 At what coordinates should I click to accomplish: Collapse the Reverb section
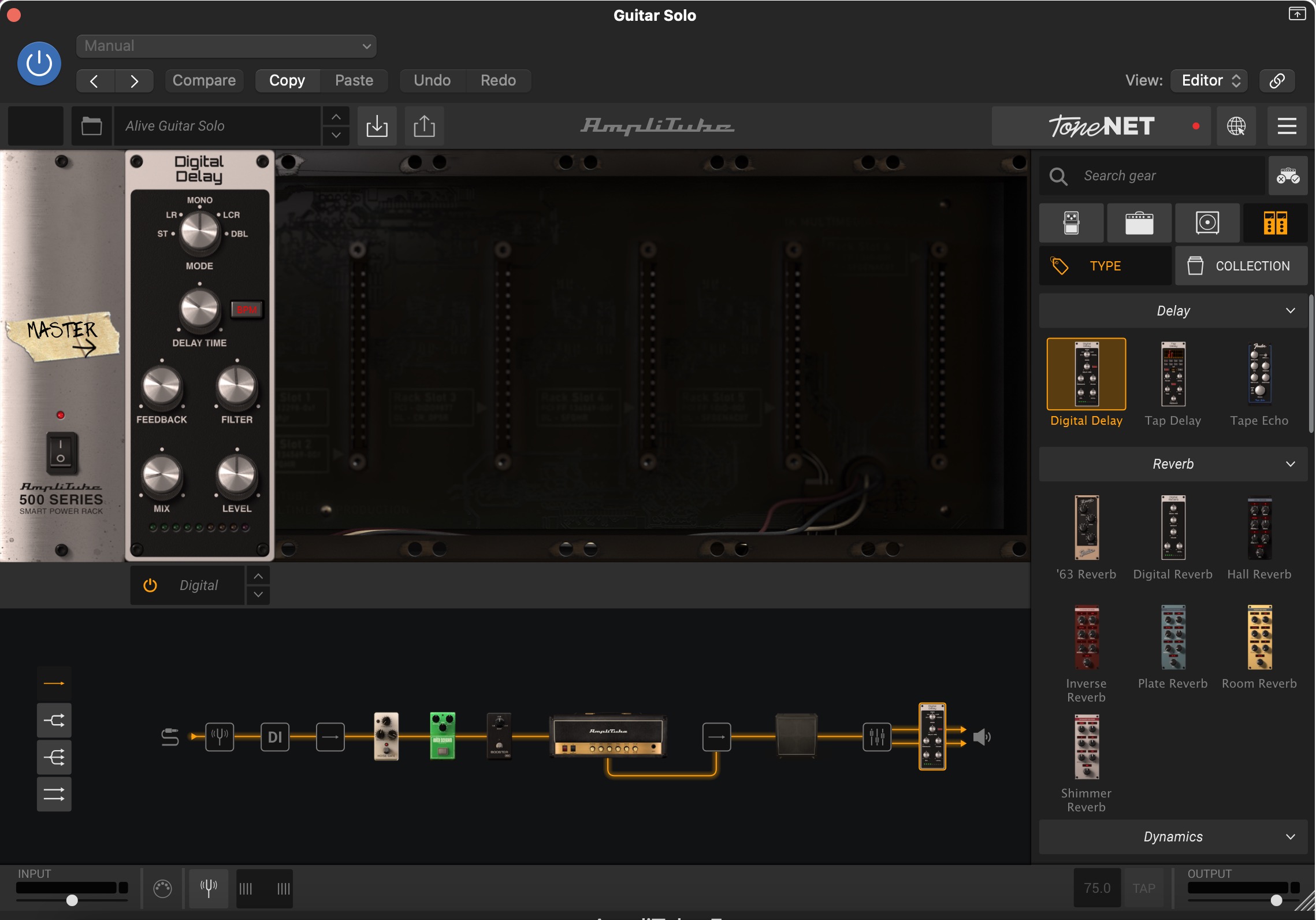pos(1173,464)
